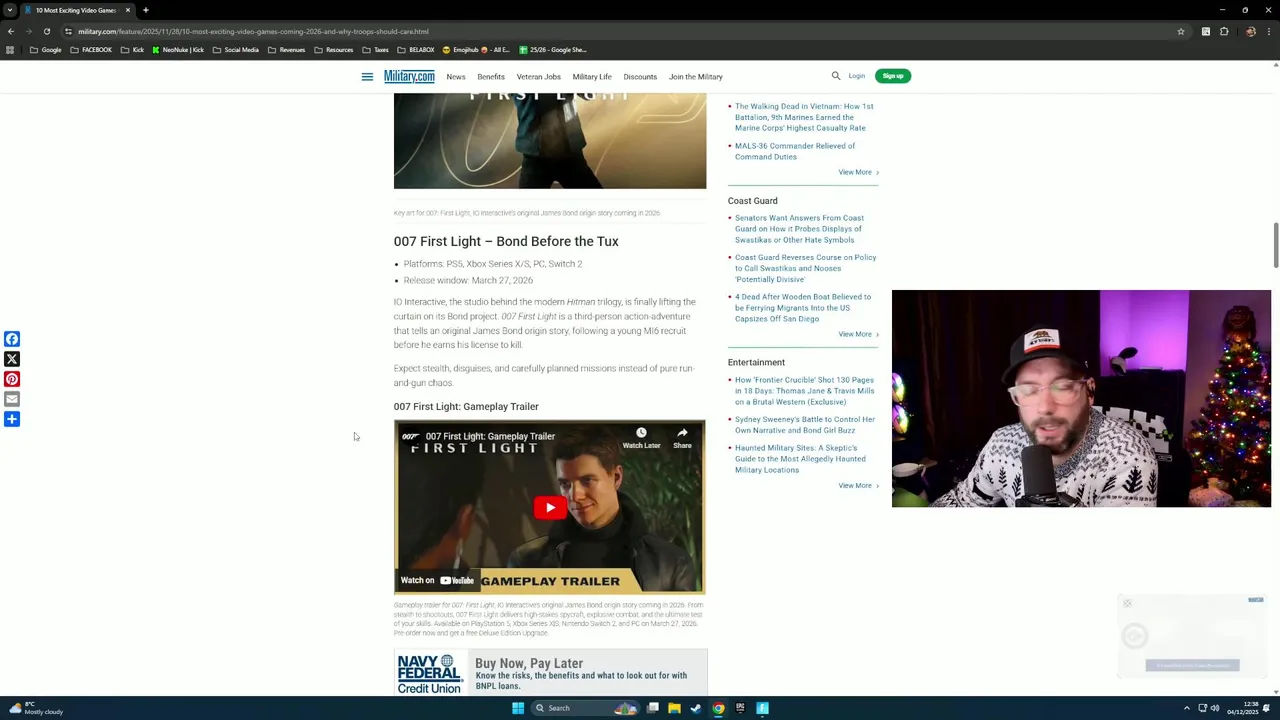The height and width of the screenshot is (720, 1280).
Task: Open Epic Games Launcher from taskbar
Action: click(x=740, y=708)
